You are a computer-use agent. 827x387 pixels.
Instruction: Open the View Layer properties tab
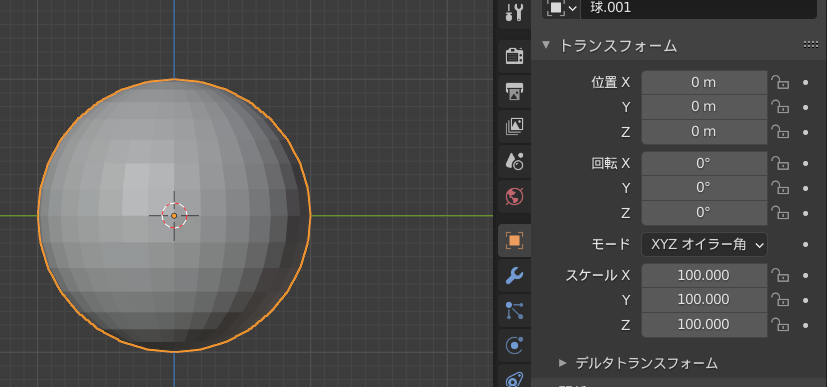pyautogui.click(x=514, y=126)
